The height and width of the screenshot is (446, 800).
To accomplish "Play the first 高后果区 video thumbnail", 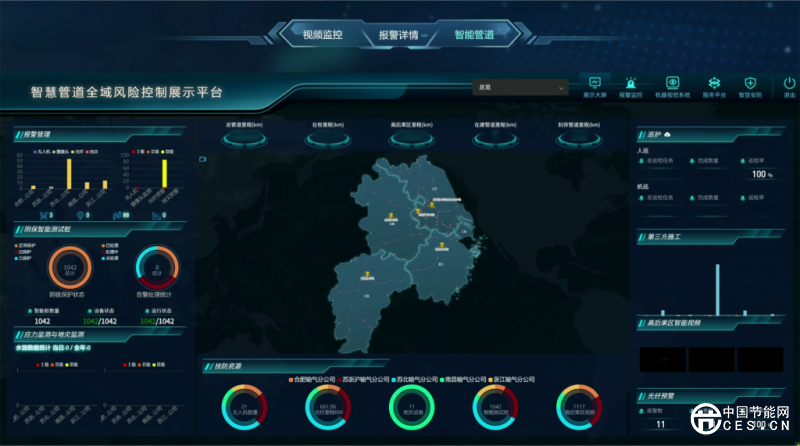I will coord(662,360).
